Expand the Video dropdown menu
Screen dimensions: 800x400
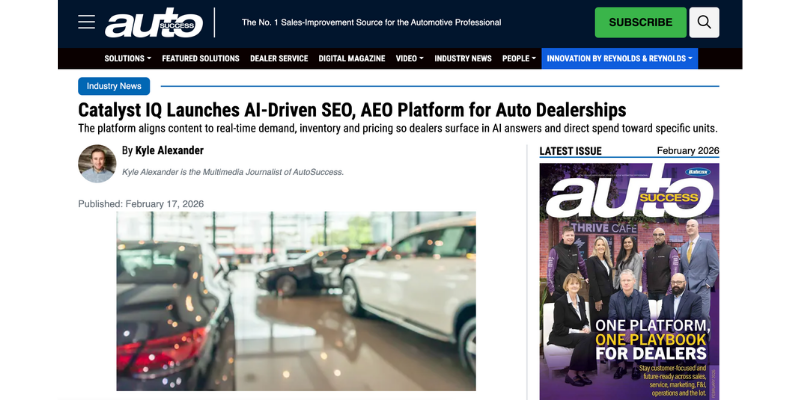[410, 59]
